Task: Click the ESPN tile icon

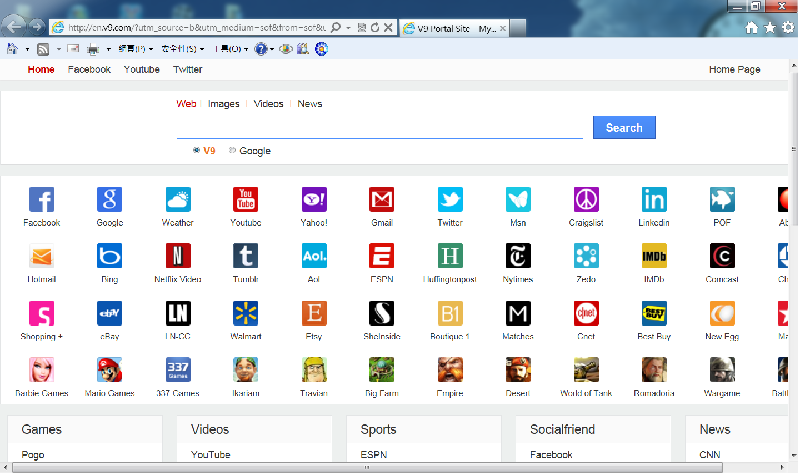Action: pyautogui.click(x=382, y=256)
